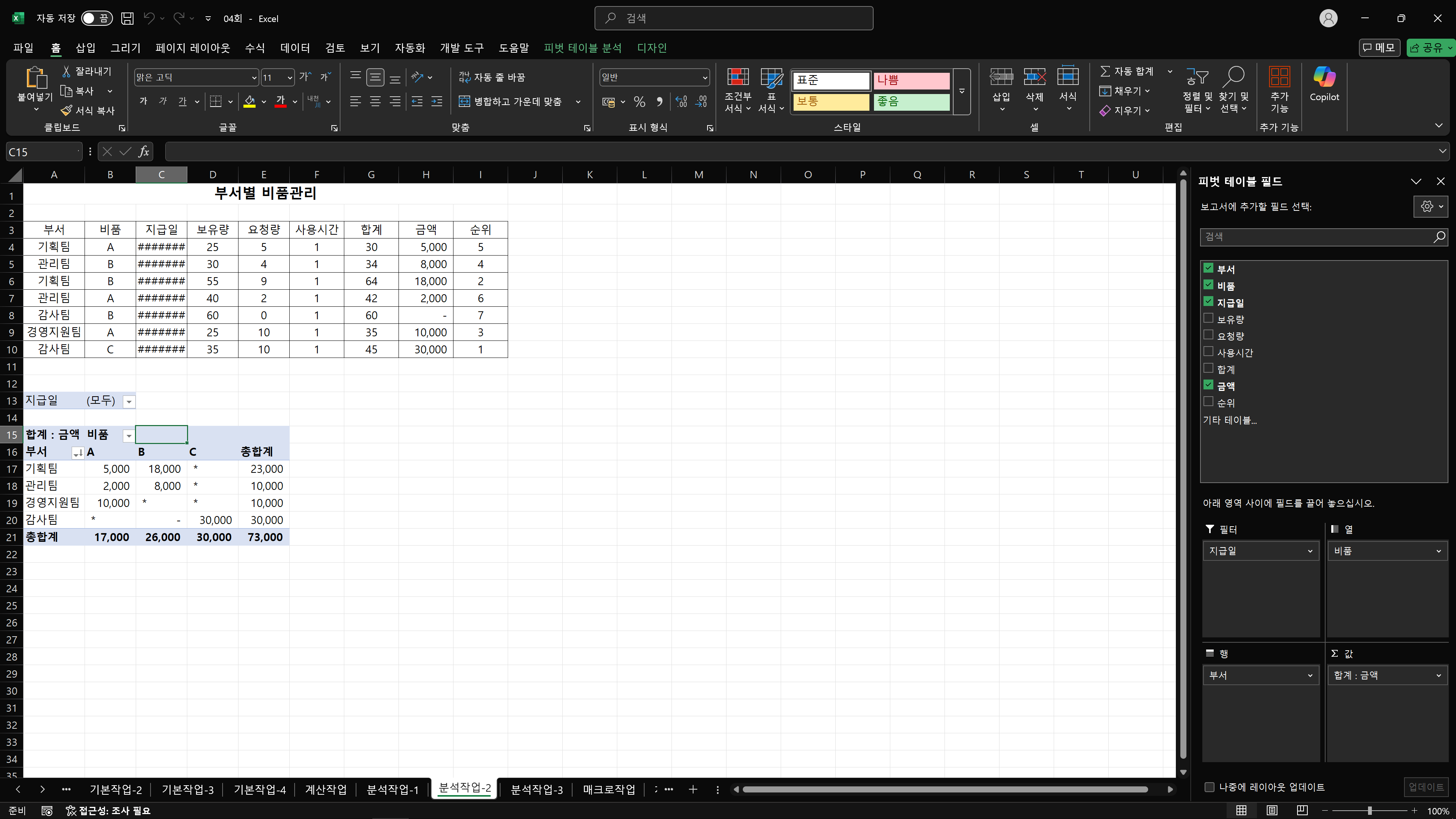Expand the font name combo box
The width and height of the screenshot is (1456, 819).
tap(254, 77)
